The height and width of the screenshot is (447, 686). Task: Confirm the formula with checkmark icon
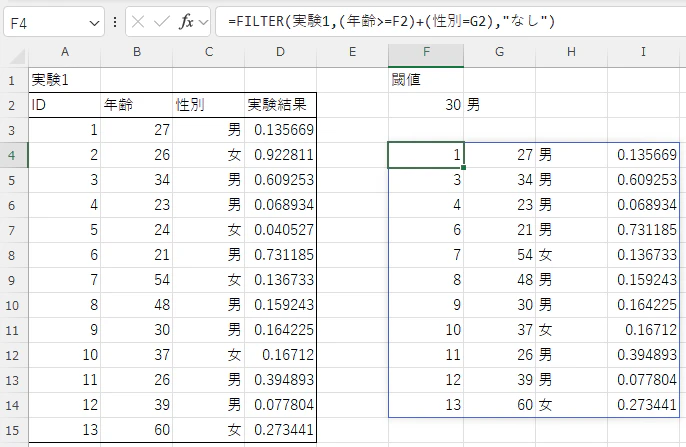[162, 22]
